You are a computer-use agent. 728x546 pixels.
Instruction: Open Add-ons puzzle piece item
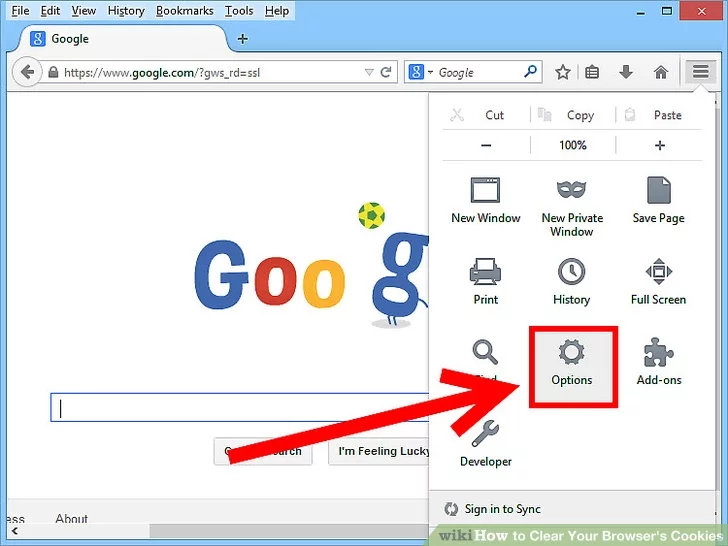click(659, 362)
